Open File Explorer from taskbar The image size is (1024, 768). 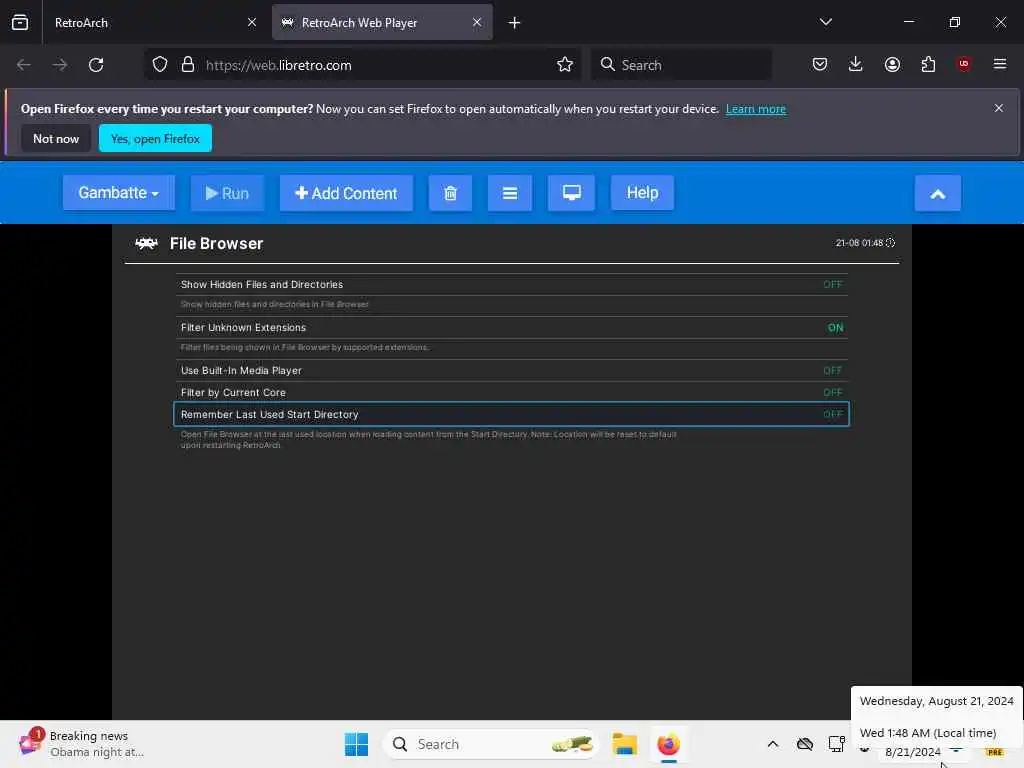pos(624,744)
